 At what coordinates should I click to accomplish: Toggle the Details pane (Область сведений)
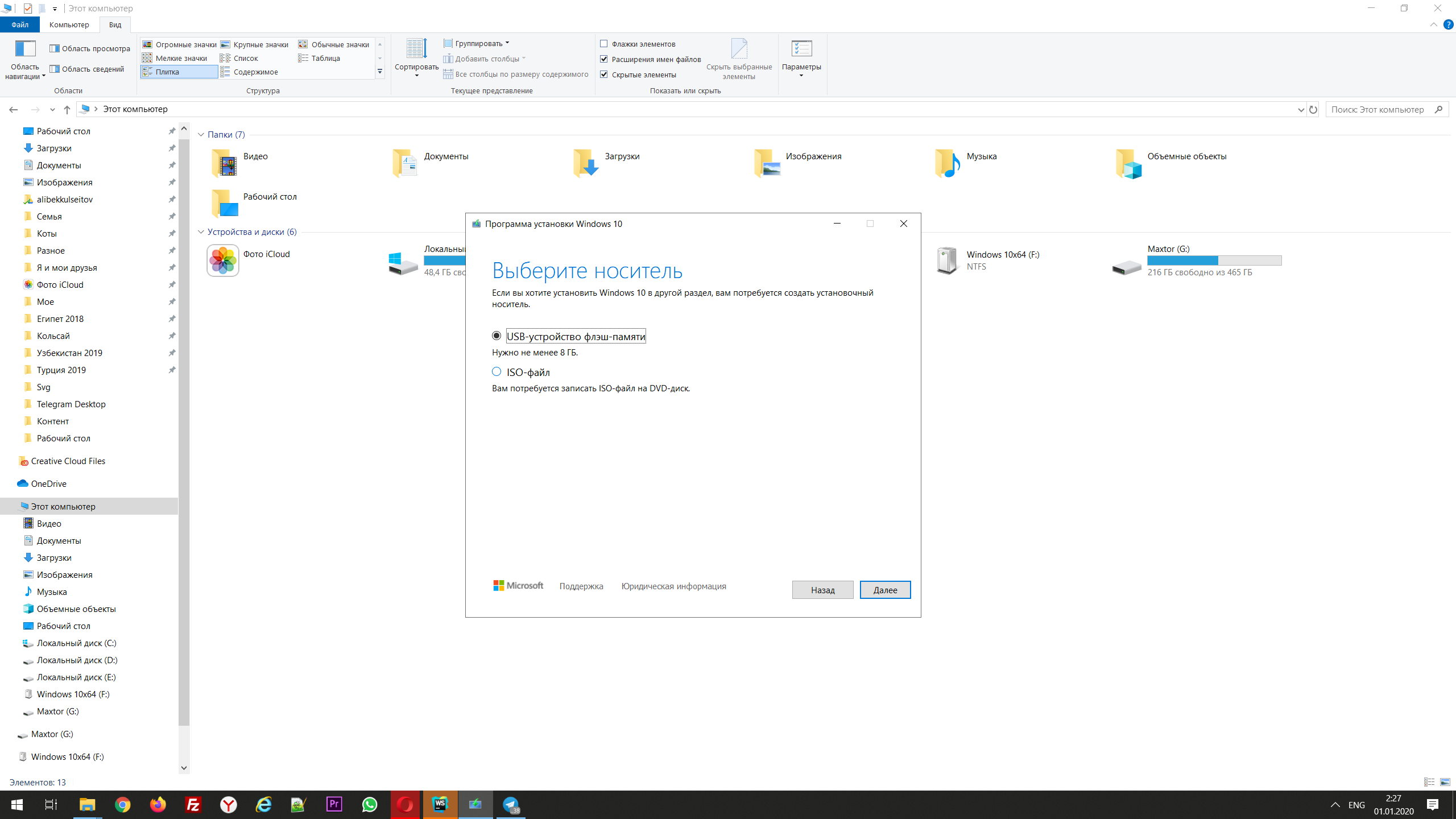(87, 69)
